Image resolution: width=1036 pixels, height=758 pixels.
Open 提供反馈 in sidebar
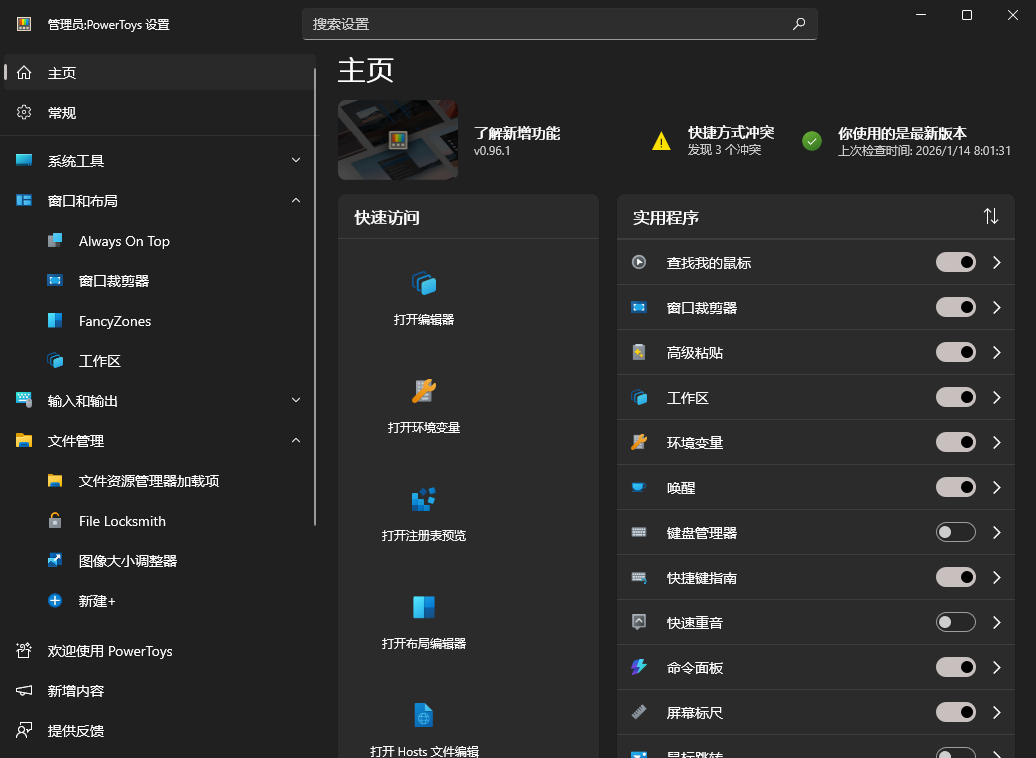click(159, 730)
